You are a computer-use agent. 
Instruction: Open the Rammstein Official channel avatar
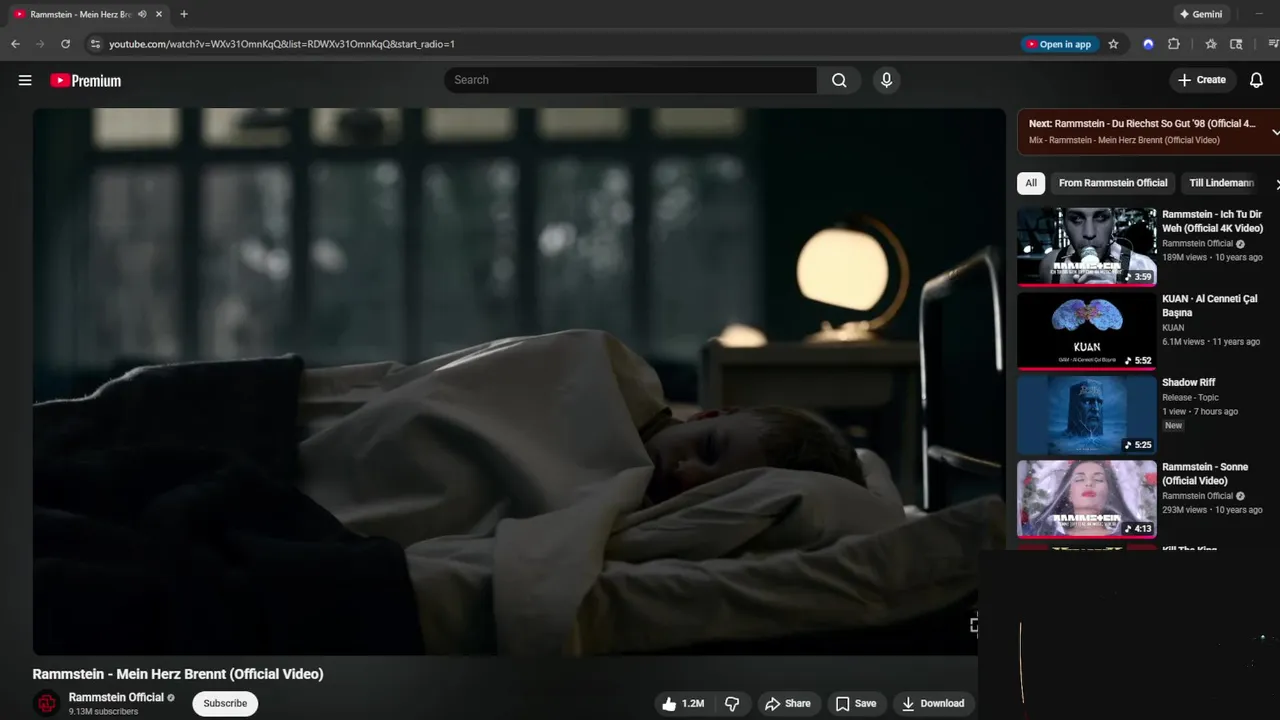(46, 703)
